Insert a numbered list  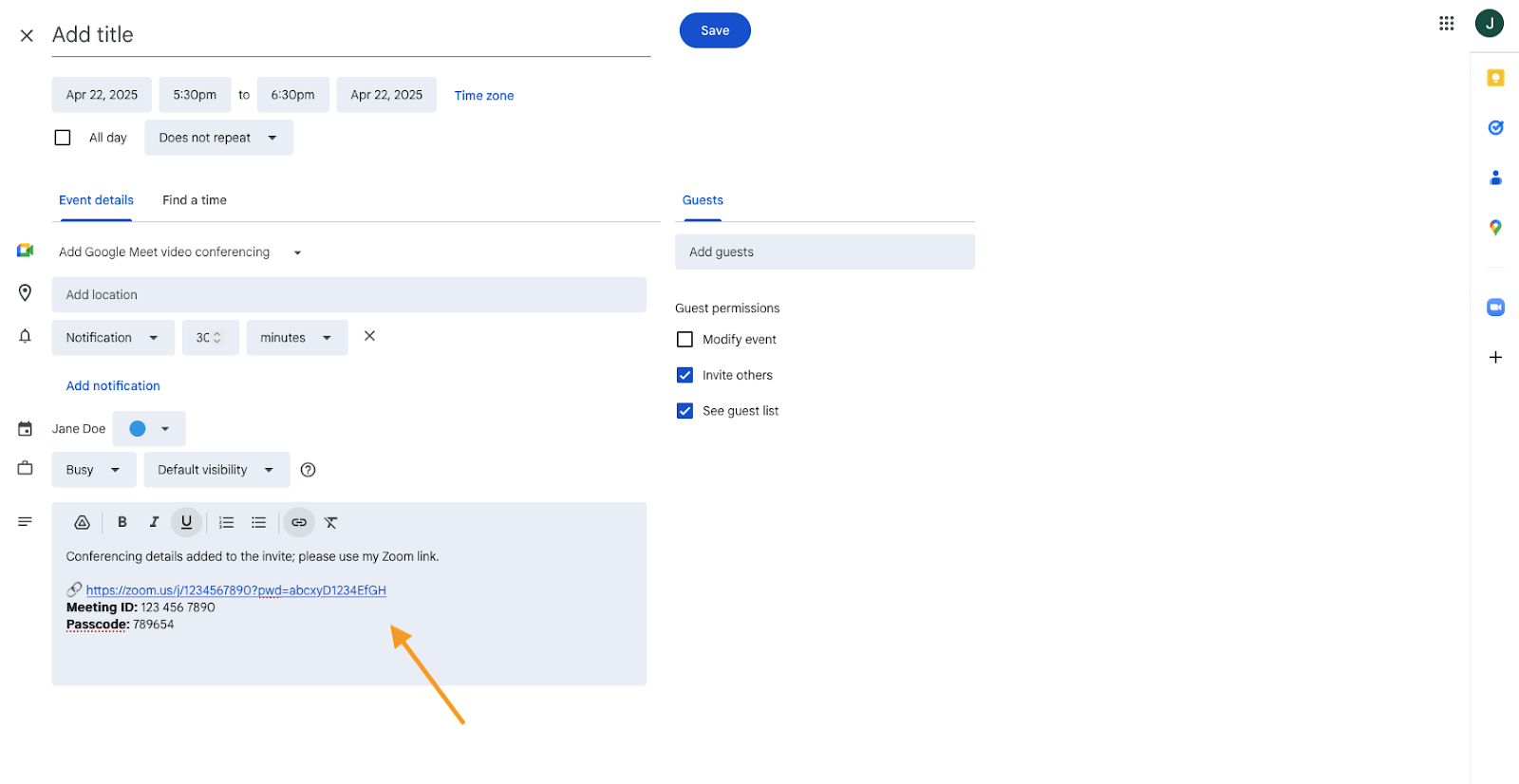click(x=226, y=522)
